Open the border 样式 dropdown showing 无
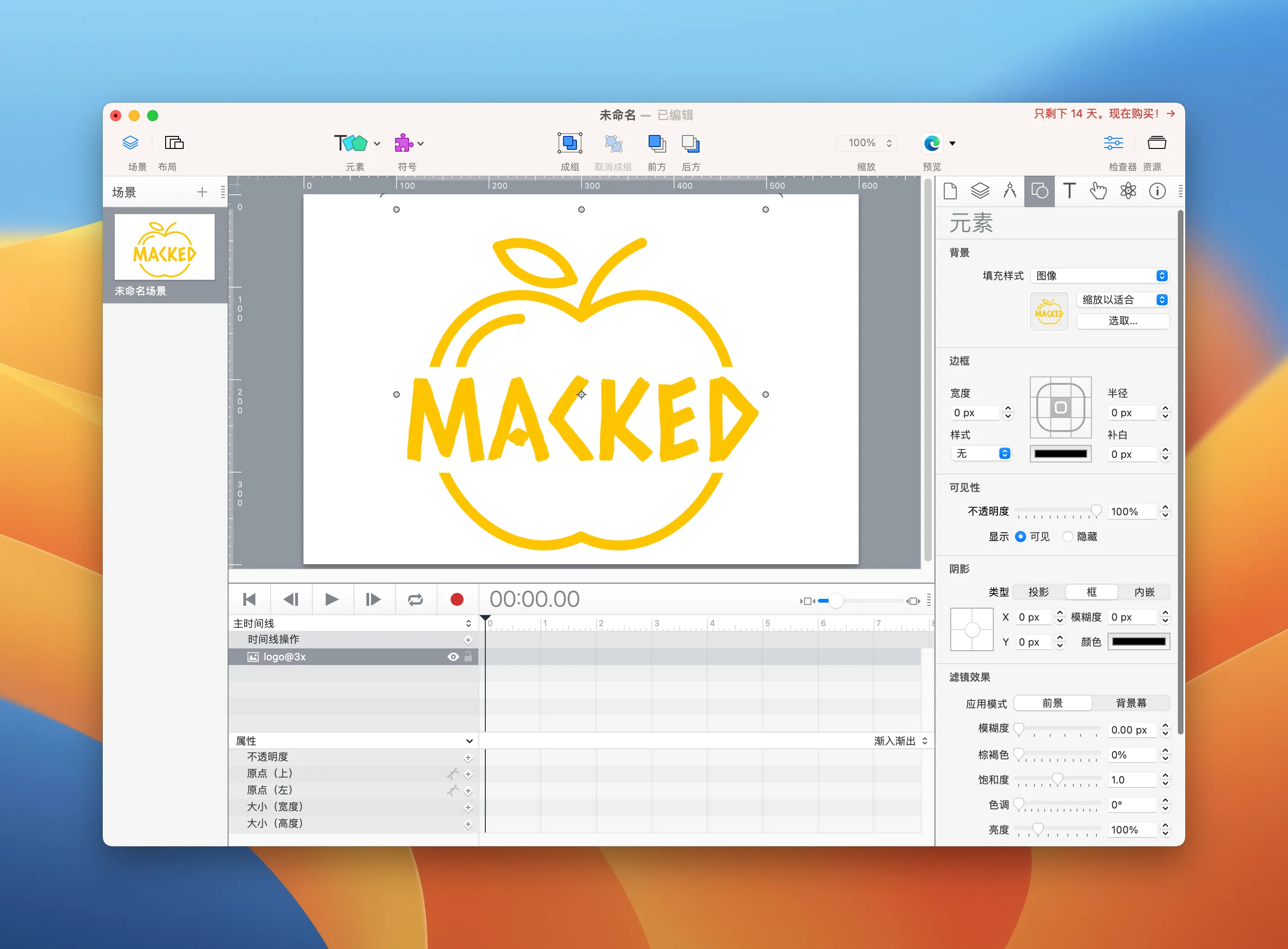1288x949 pixels. coord(981,454)
